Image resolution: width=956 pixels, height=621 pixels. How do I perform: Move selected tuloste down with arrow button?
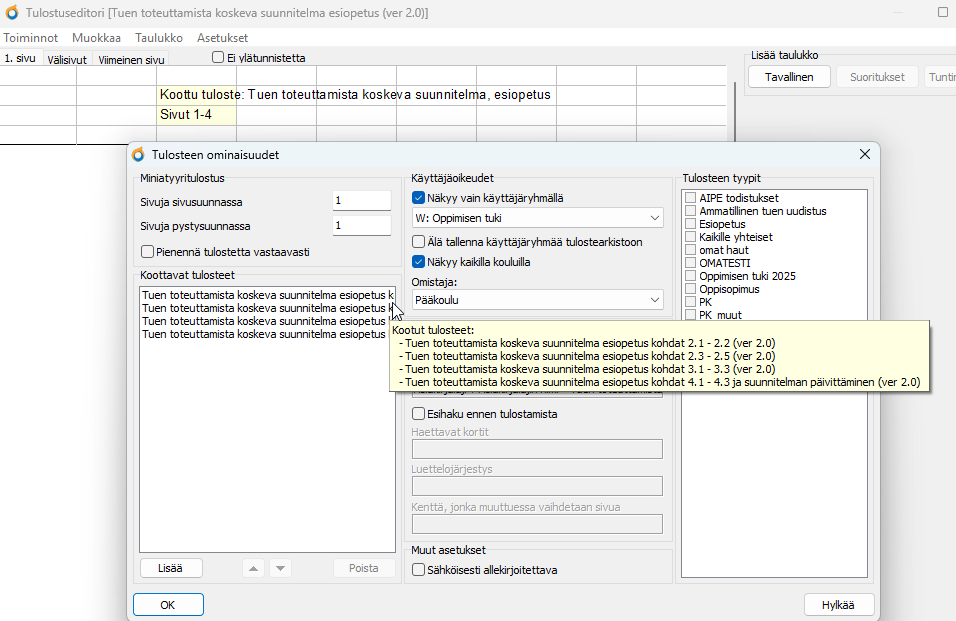[x=280, y=568]
